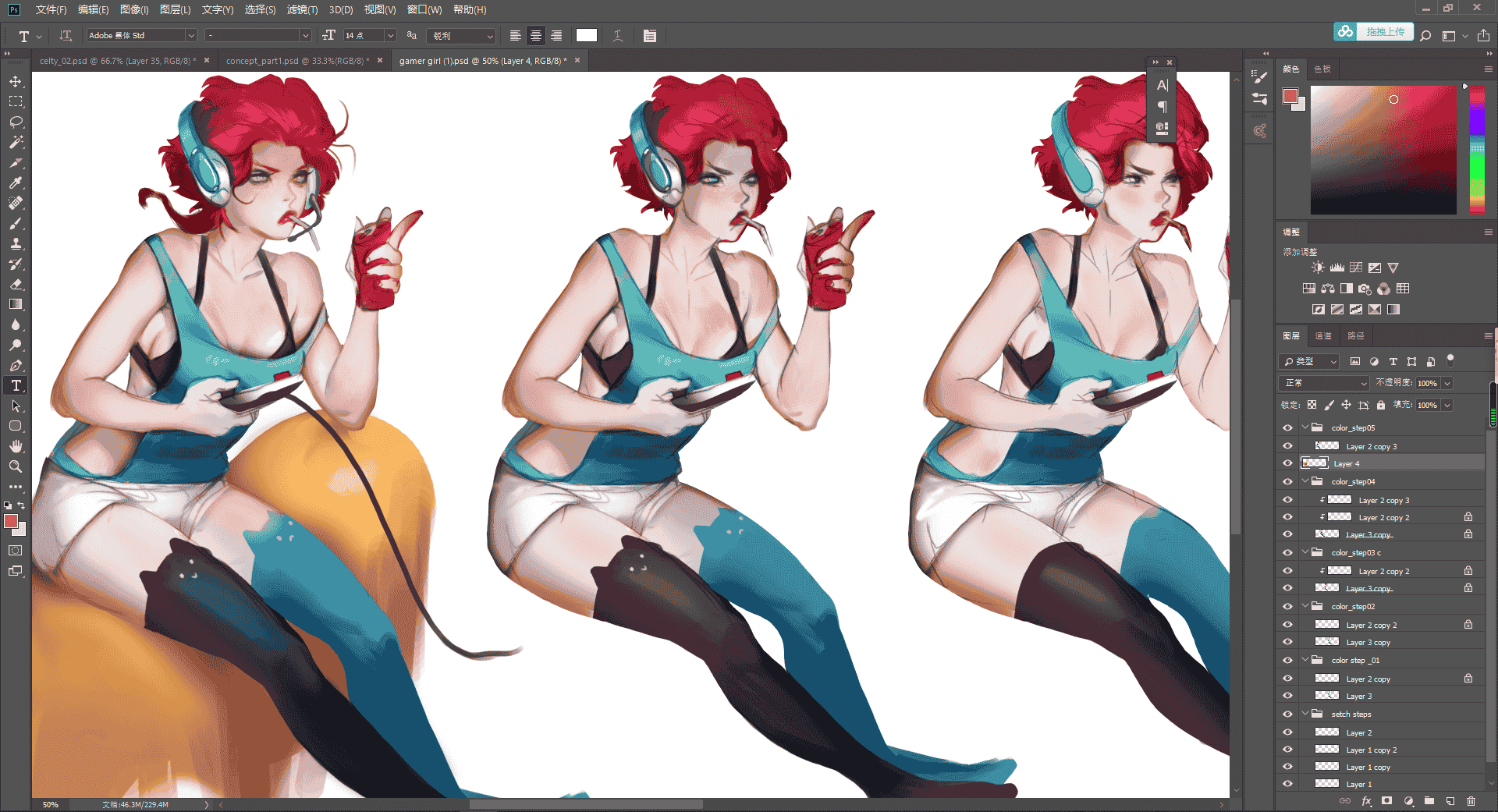Click the text color swatch

[x=587, y=36]
